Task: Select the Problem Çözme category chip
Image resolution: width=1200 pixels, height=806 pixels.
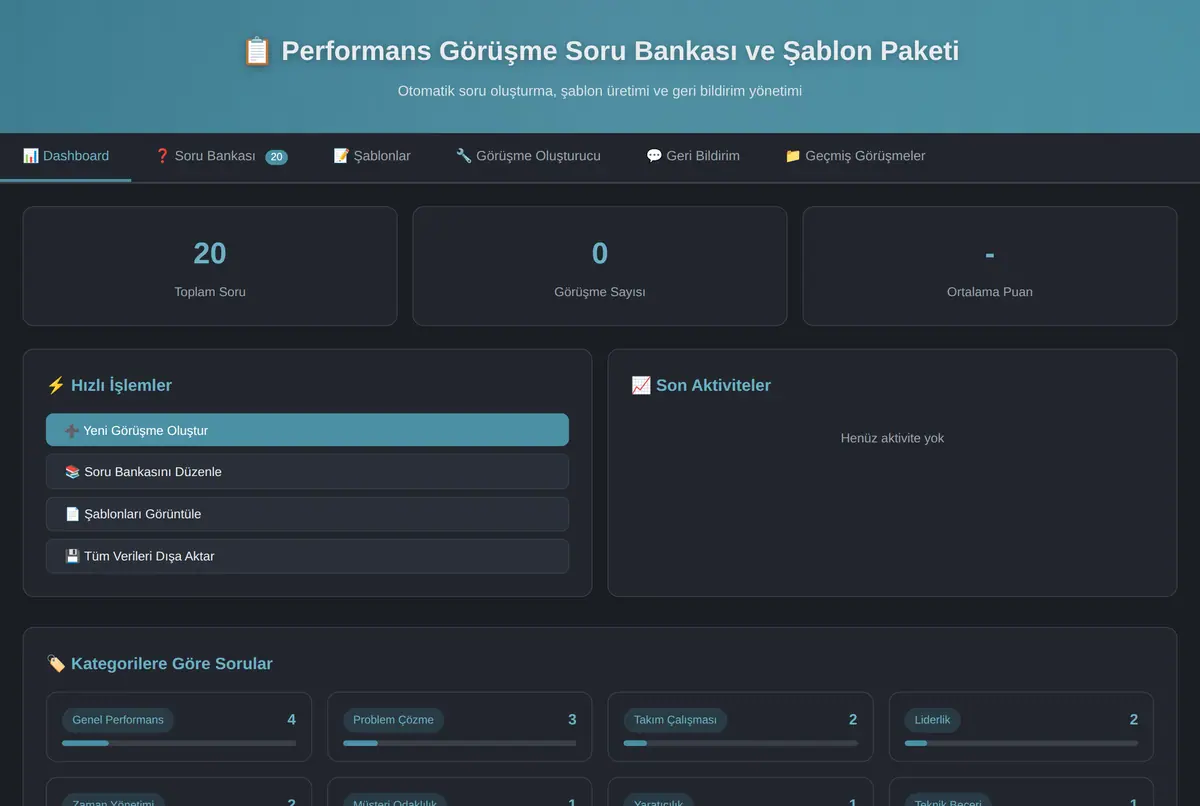Action: pyautogui.click(x=394, y=720)
